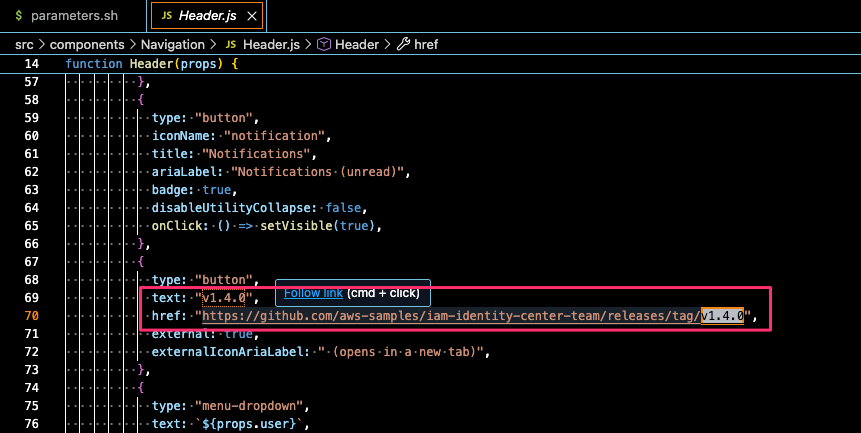Place cursor on the v1.4.0 text value

coord(226,298)
